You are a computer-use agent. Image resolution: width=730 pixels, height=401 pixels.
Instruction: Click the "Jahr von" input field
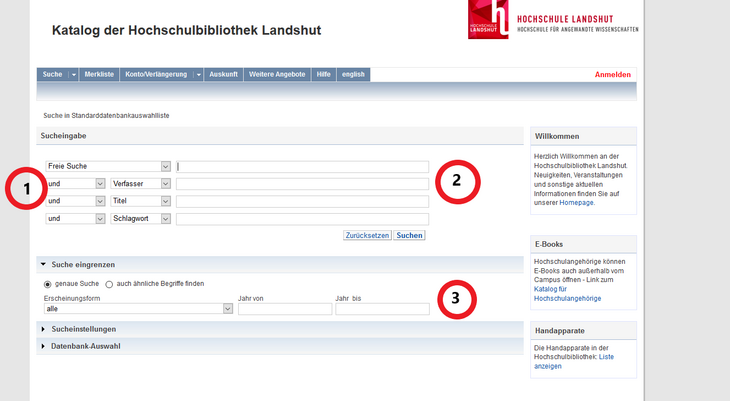pyautogui.click(x=284, y=309)
